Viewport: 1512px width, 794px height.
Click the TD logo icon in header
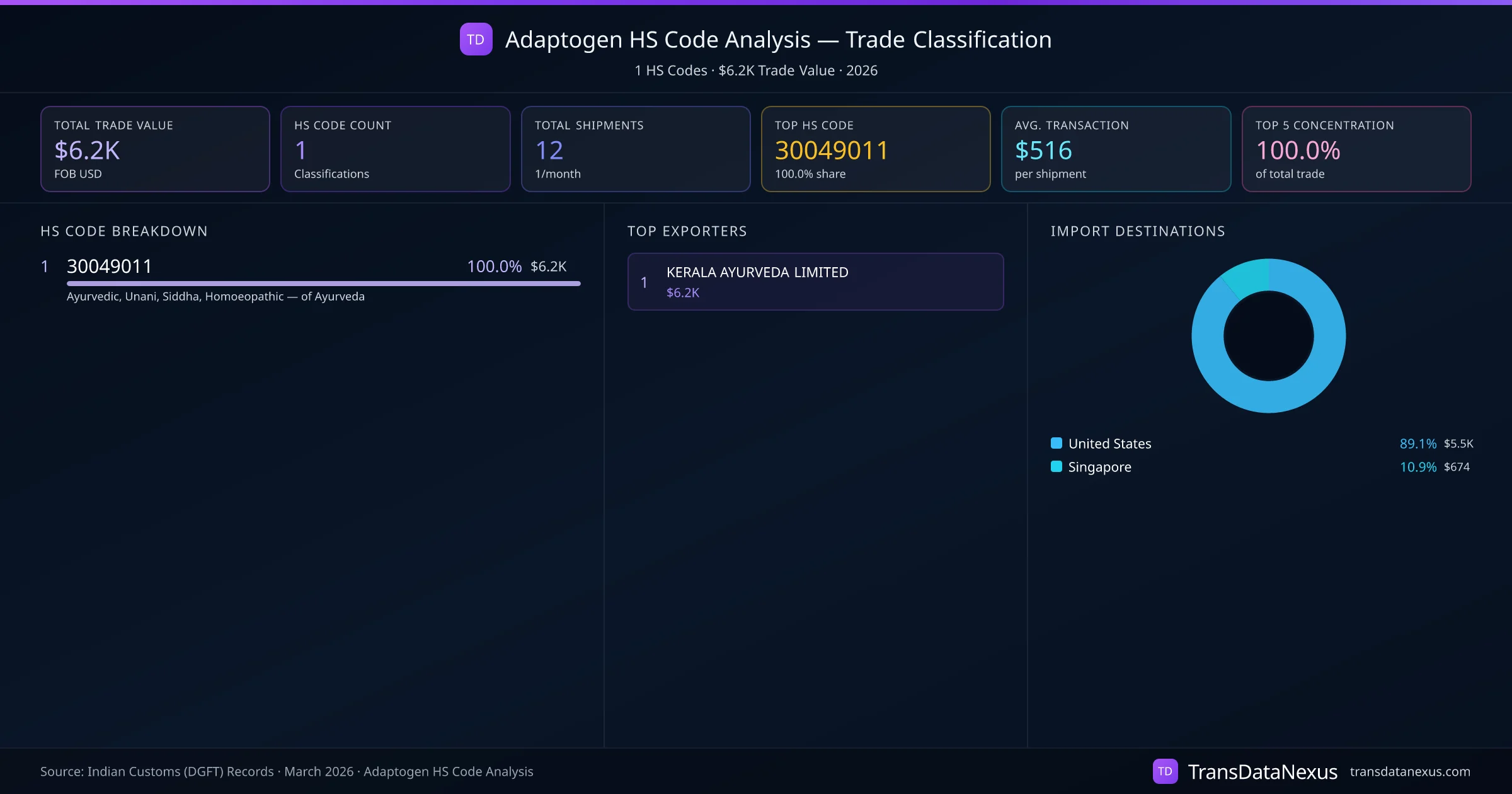[x=476, y=39]
